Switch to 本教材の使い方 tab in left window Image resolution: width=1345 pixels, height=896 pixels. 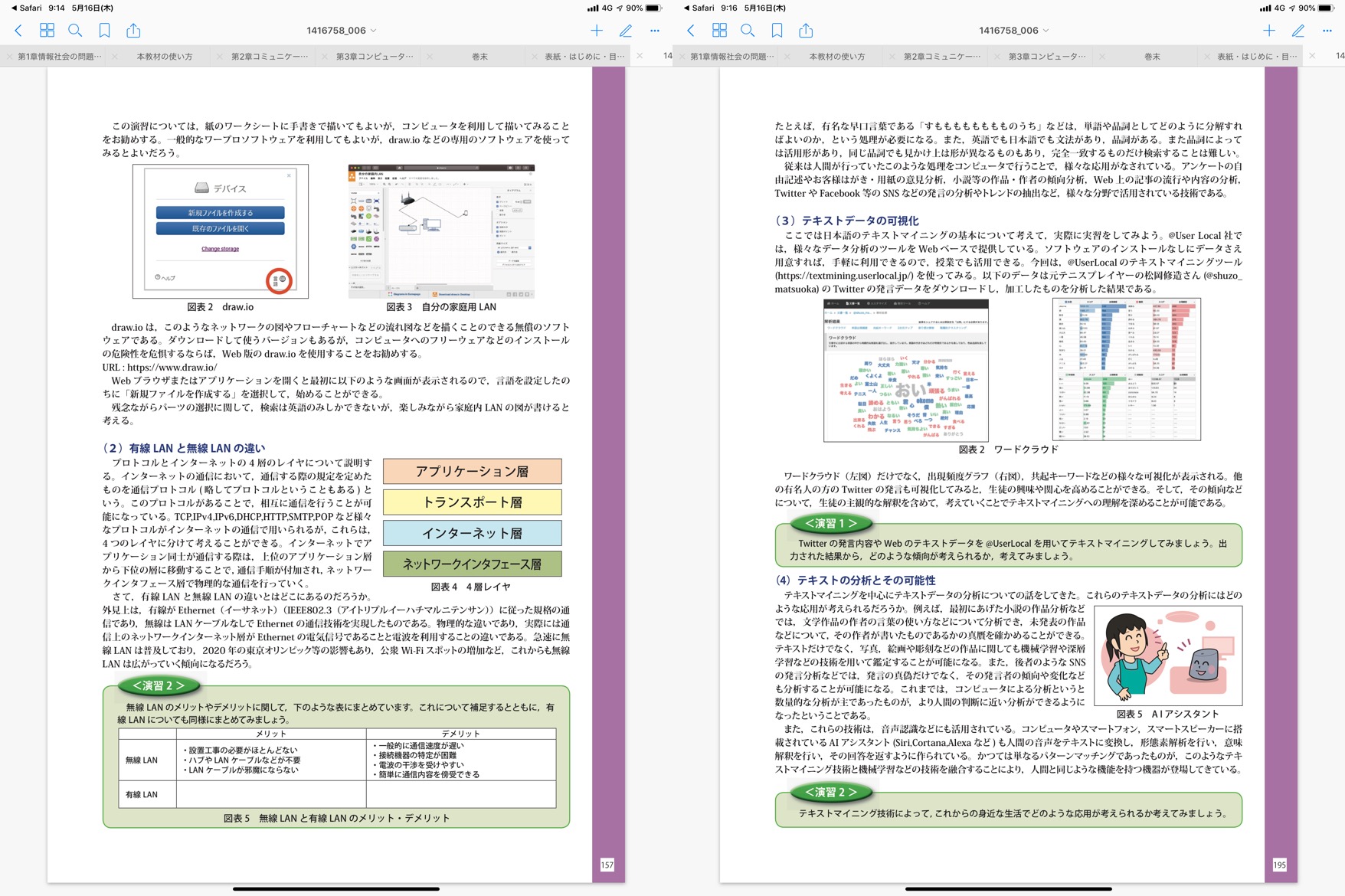pos(165,56)
